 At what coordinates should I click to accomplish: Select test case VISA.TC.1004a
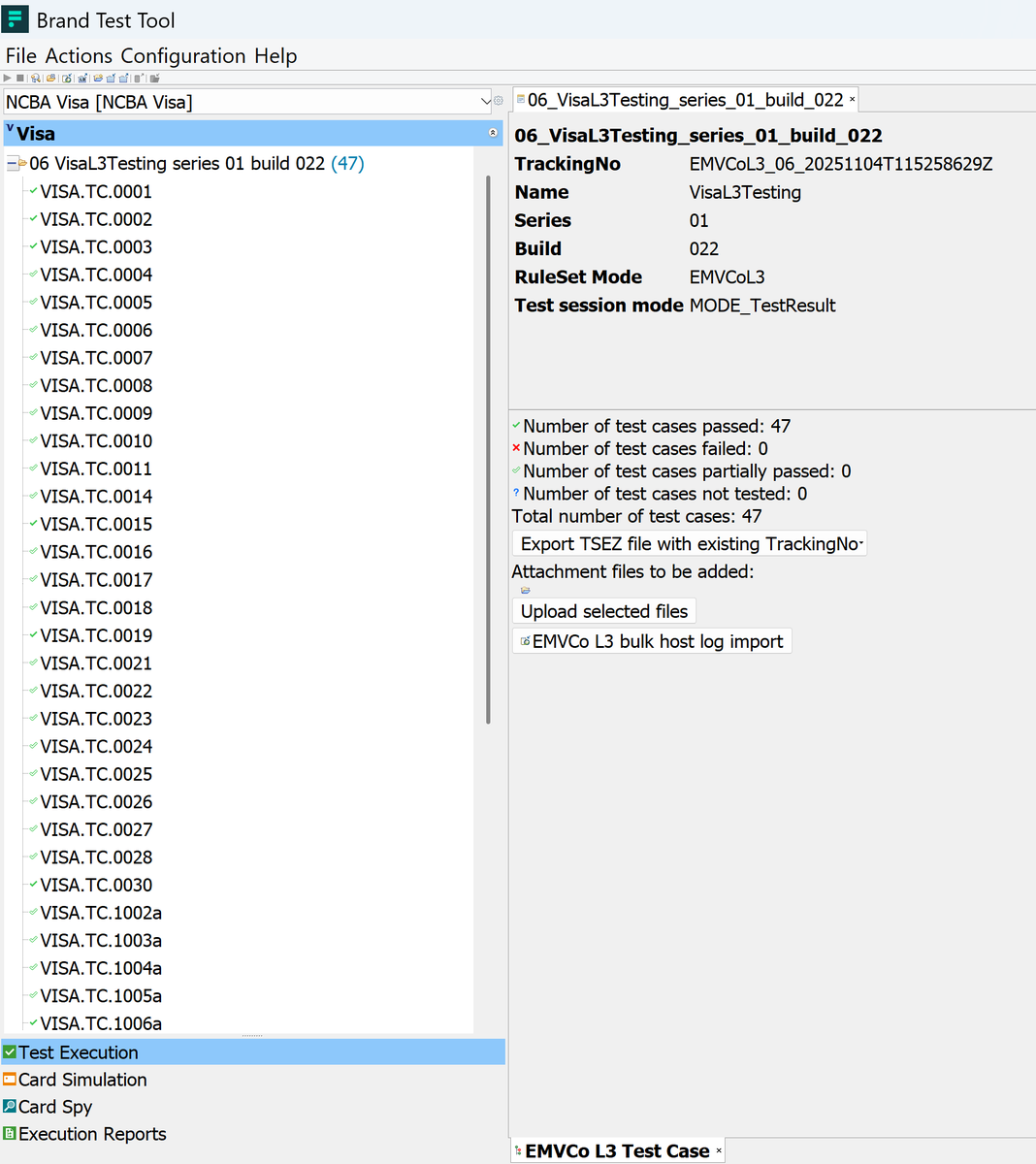point(101,968)
